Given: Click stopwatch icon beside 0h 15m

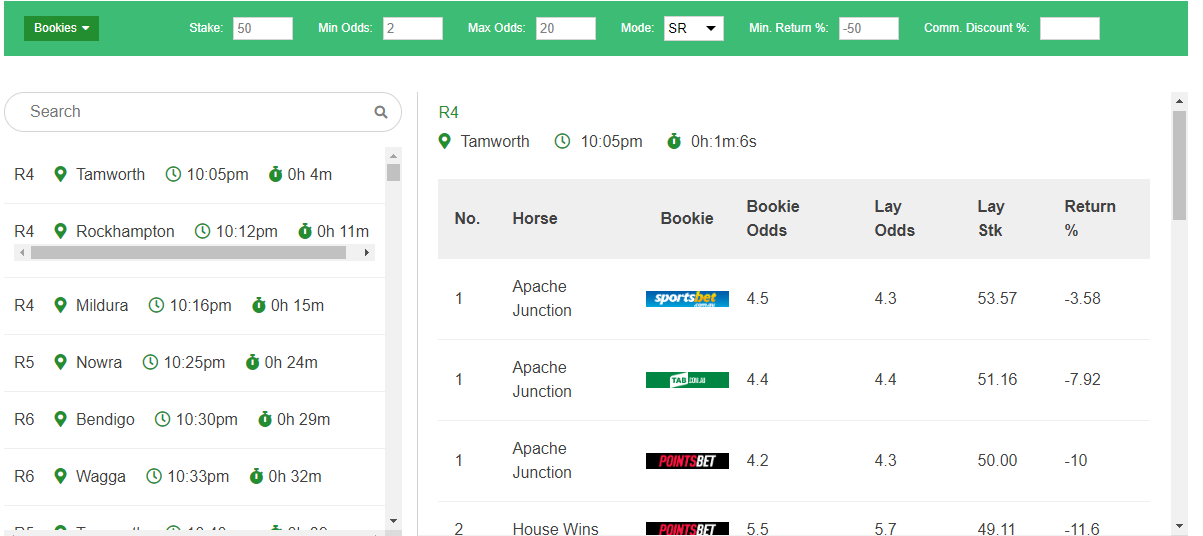Looking at the screenshot, I should click(258, 305).
